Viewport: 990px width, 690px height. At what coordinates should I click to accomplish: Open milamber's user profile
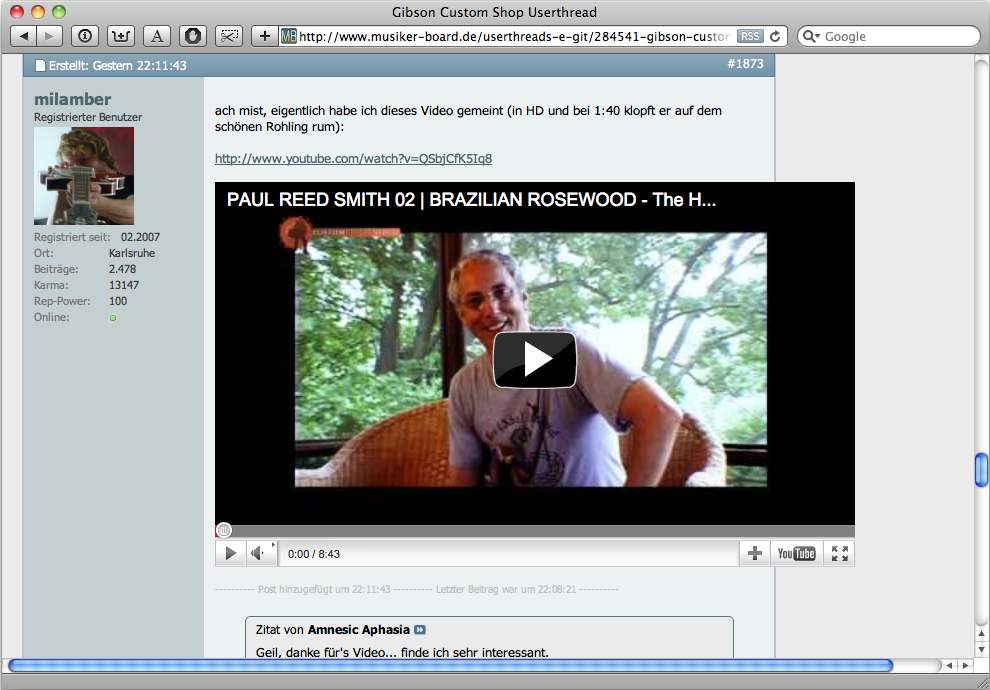pyautogui.click(x=73, y=99)
